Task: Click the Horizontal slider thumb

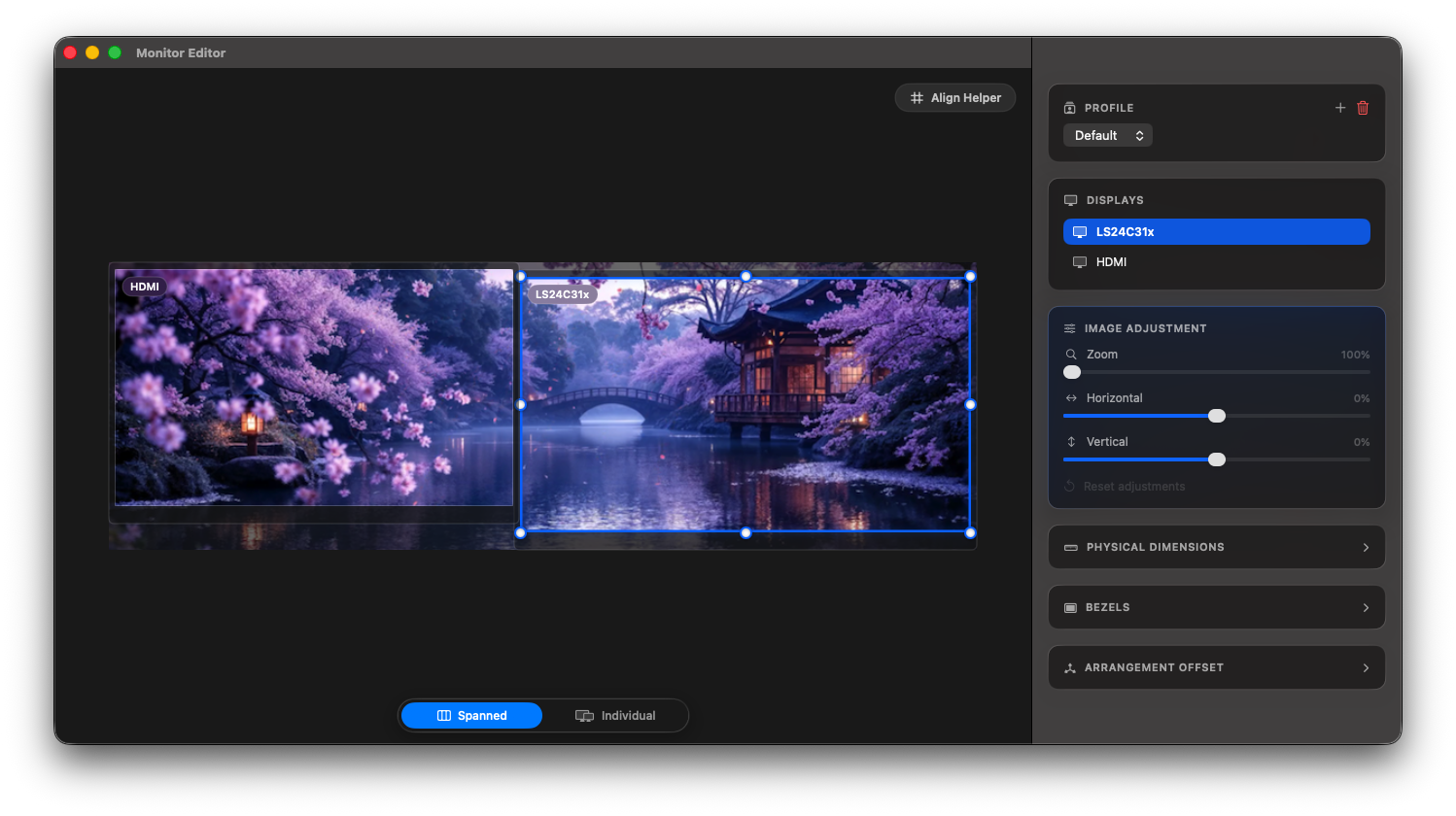Action: pos(1217,416)
